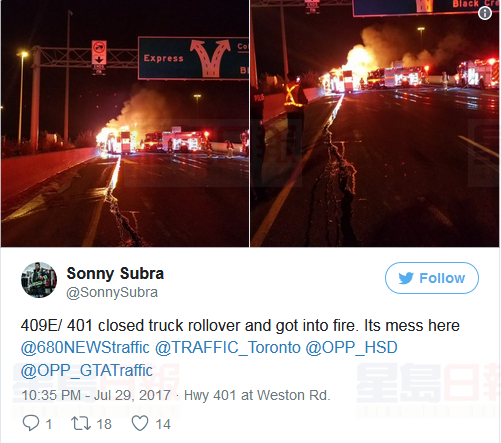Click the @SonnySubra handle
Image resolution: width=501 pixels, height=443 pixels.
112,292
